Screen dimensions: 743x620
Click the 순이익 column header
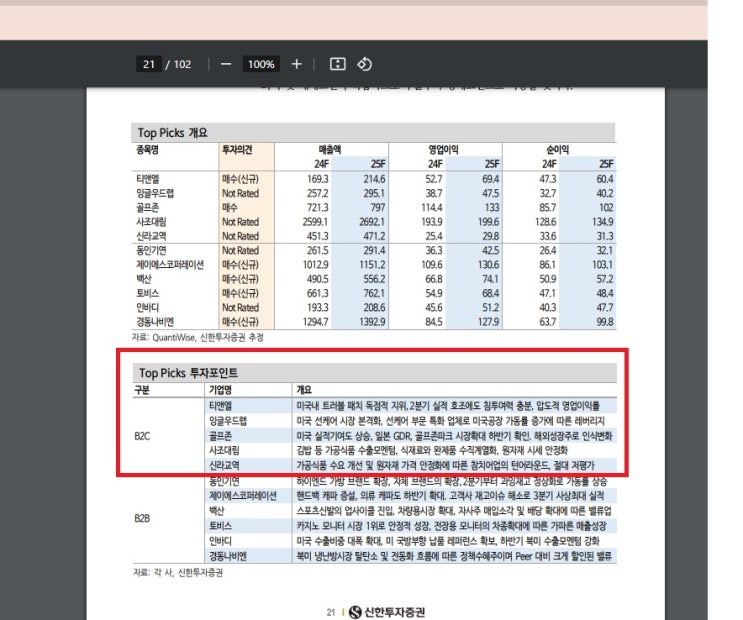[x=558, y=150]
